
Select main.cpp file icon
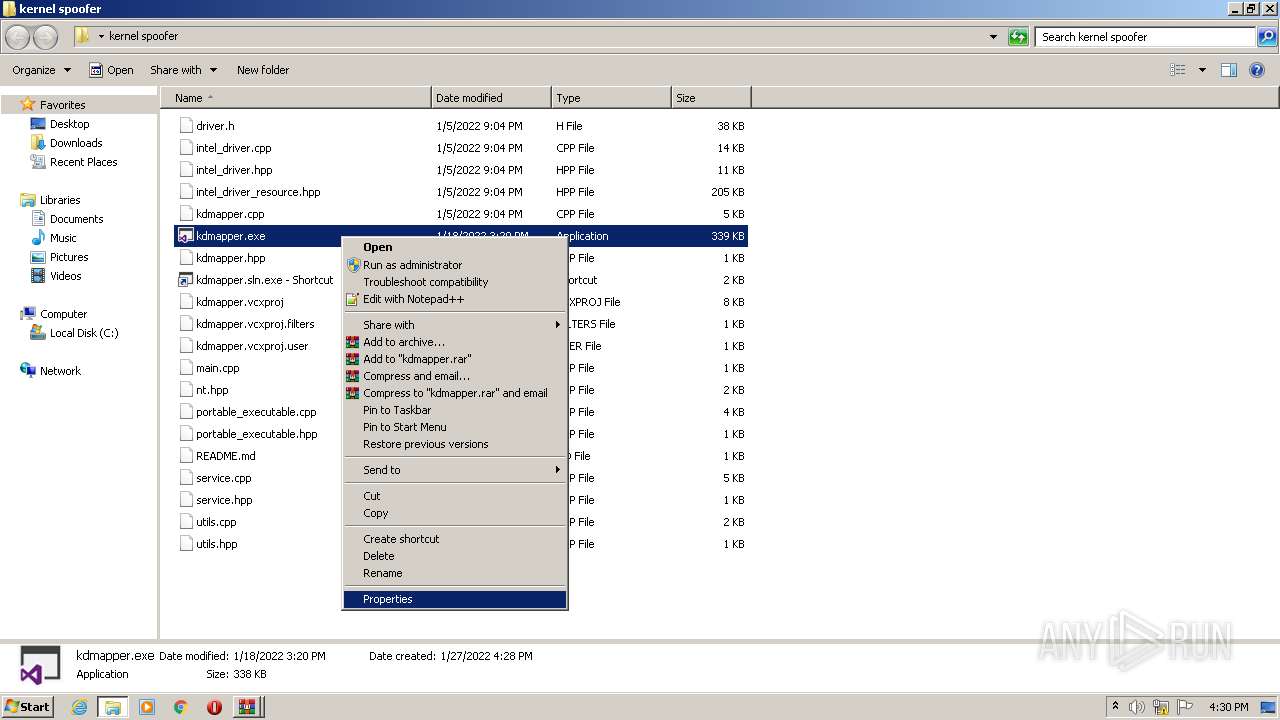tap(186, 368)
